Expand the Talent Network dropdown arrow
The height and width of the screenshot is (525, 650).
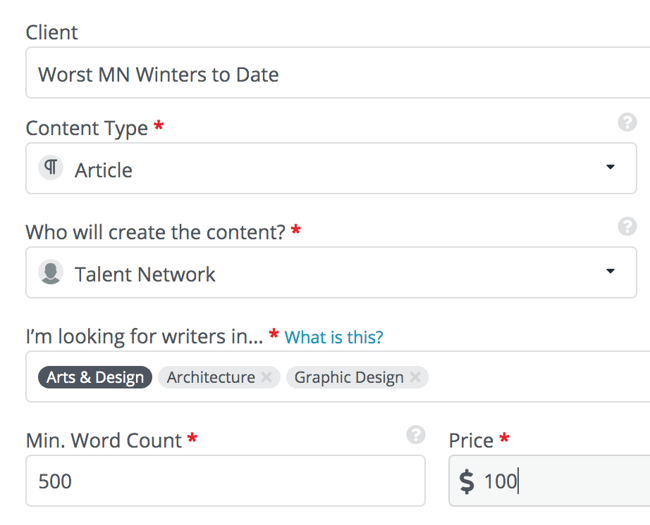[610, 271]
